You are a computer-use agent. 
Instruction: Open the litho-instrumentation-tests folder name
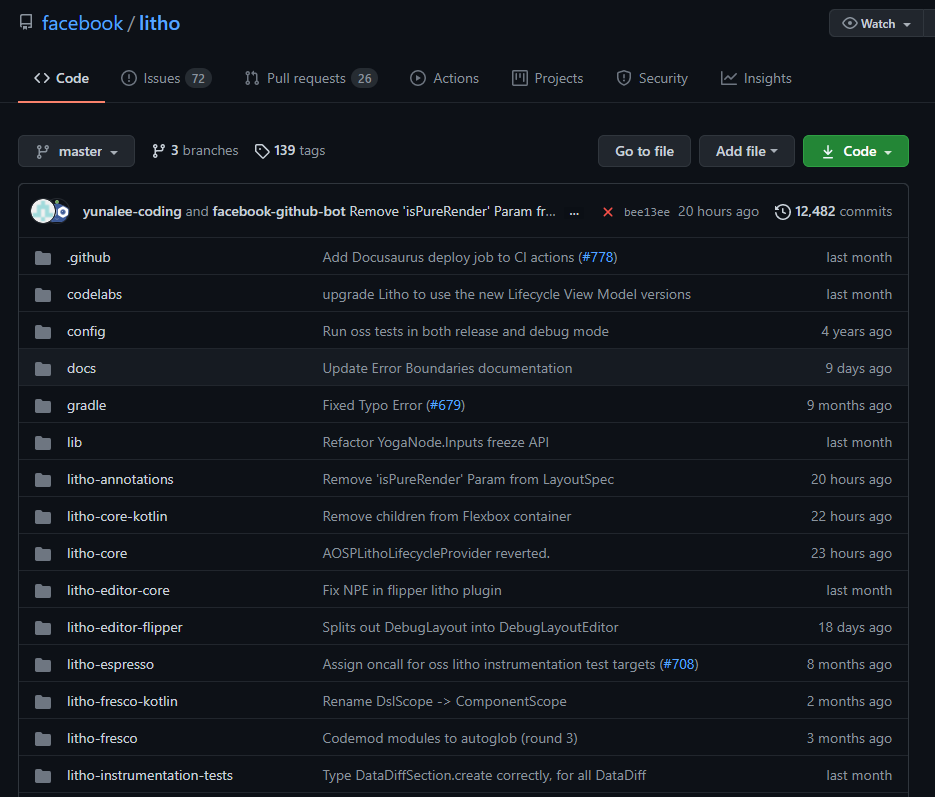(x=150, y=775)
